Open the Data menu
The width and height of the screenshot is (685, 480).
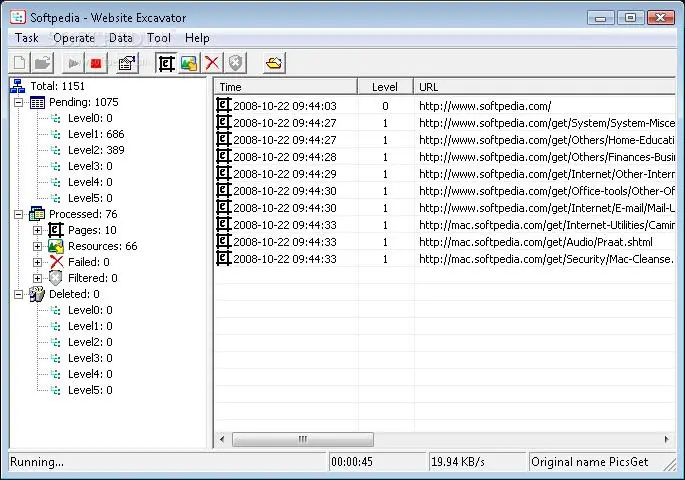coord(121,38)
